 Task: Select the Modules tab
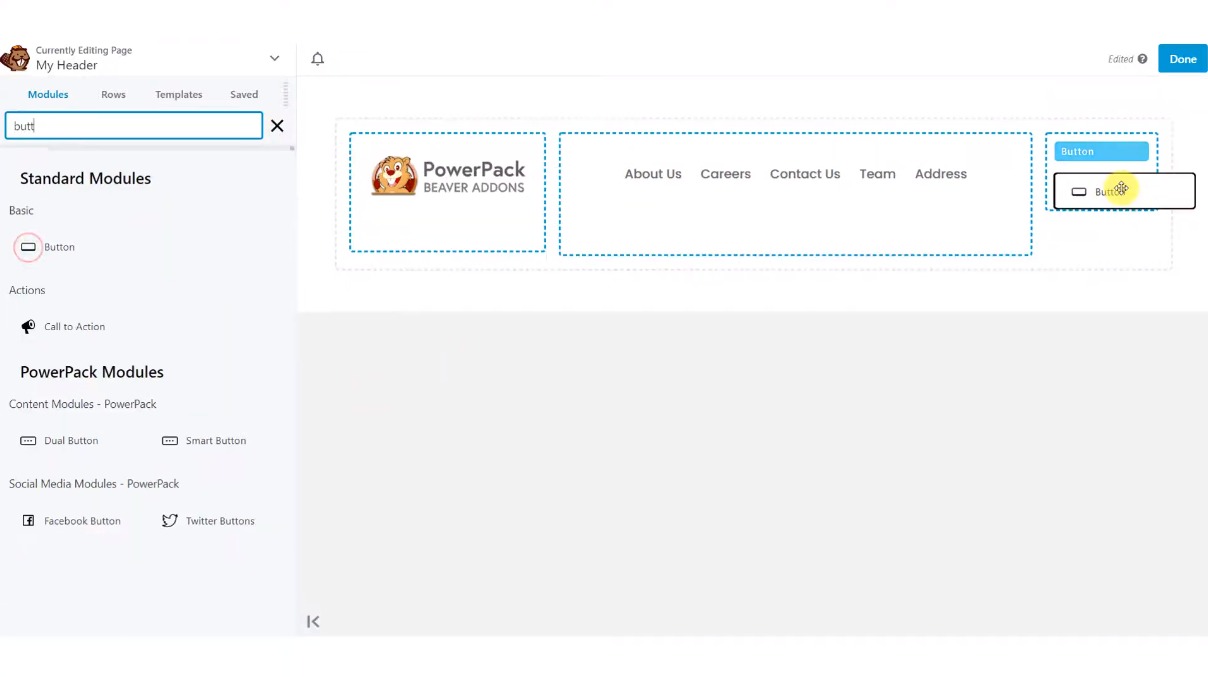48,94
